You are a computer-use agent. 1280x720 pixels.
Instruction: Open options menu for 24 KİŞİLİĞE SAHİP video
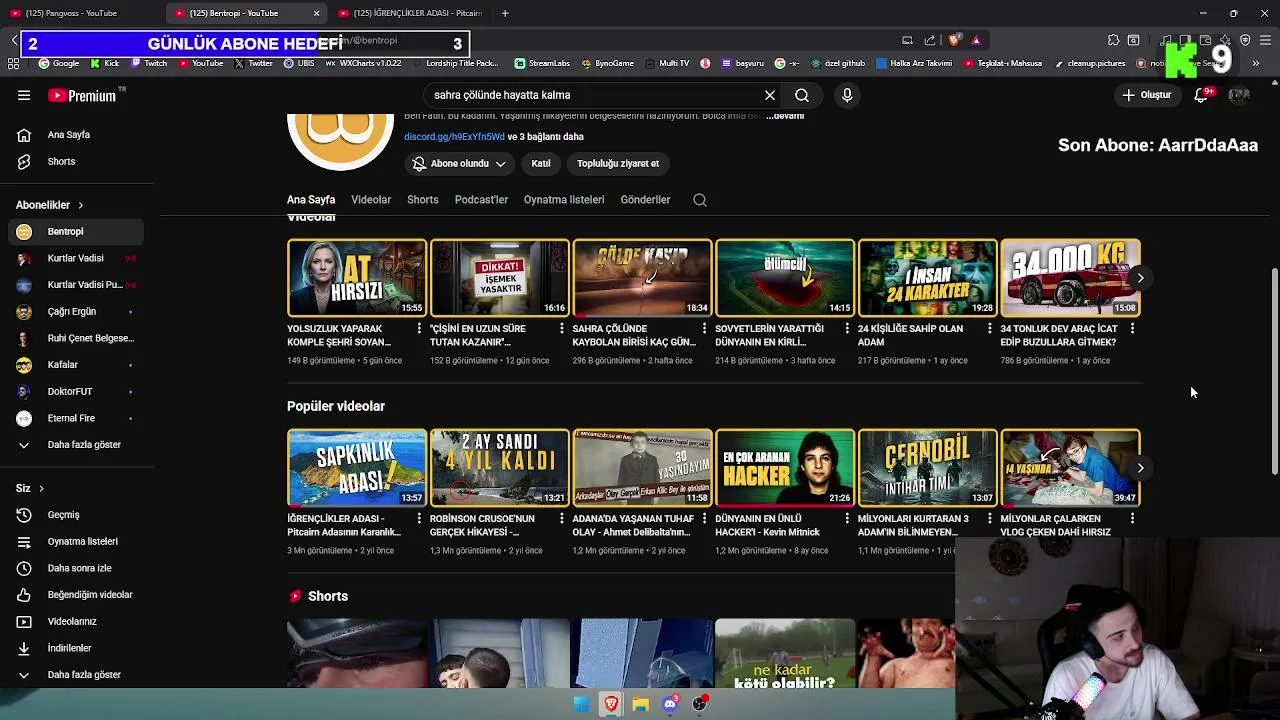click(989, 328)
